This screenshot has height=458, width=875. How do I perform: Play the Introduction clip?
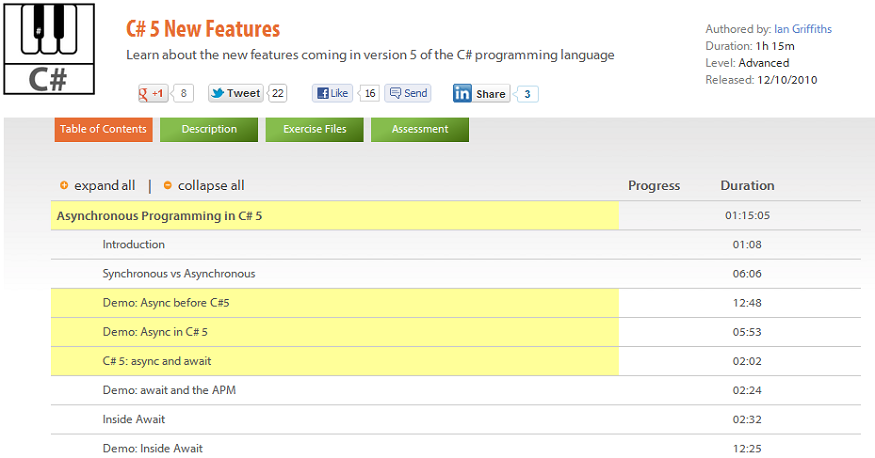(x=133, y=244)
